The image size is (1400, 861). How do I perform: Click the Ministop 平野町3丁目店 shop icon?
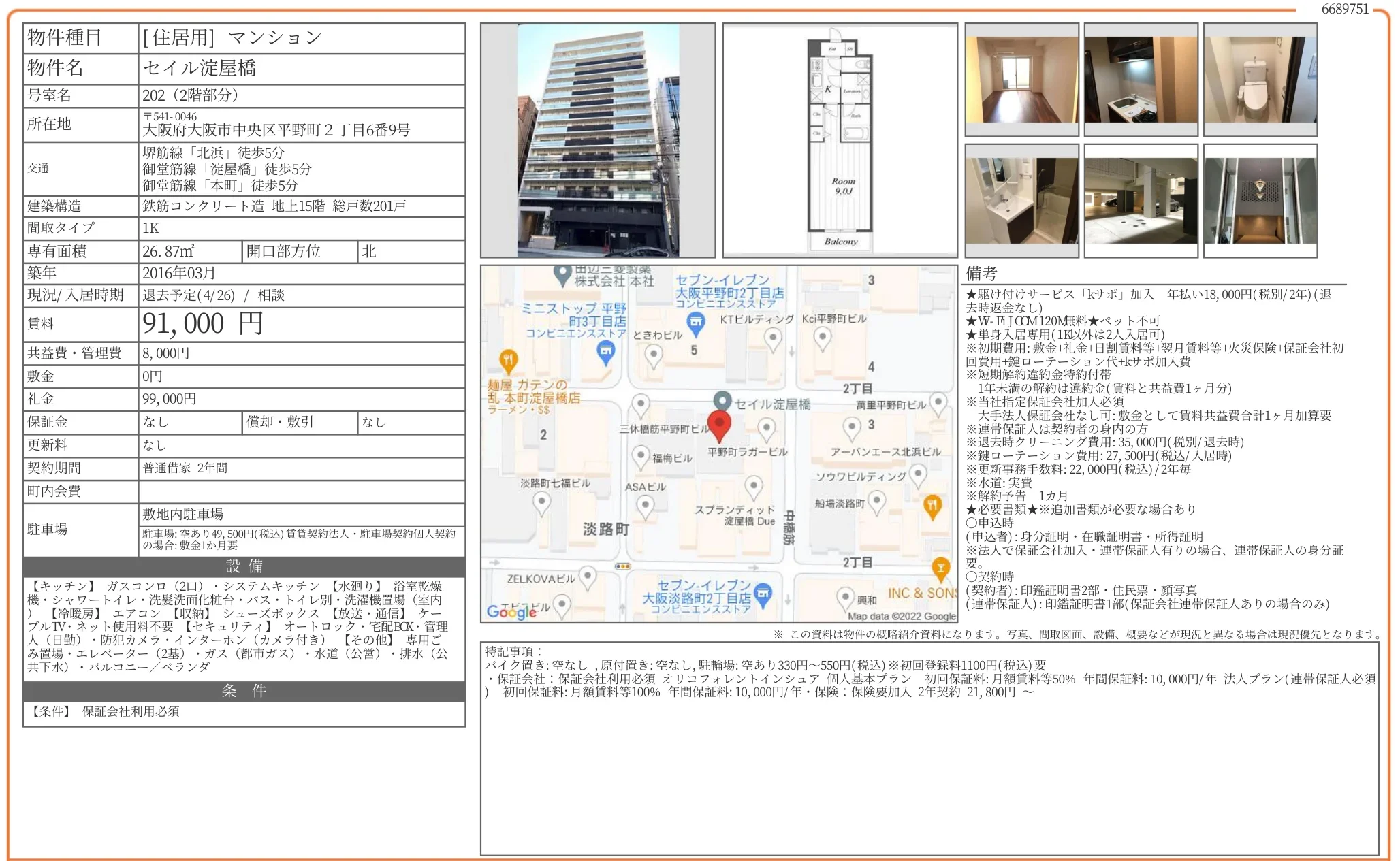tap(605, 351)
